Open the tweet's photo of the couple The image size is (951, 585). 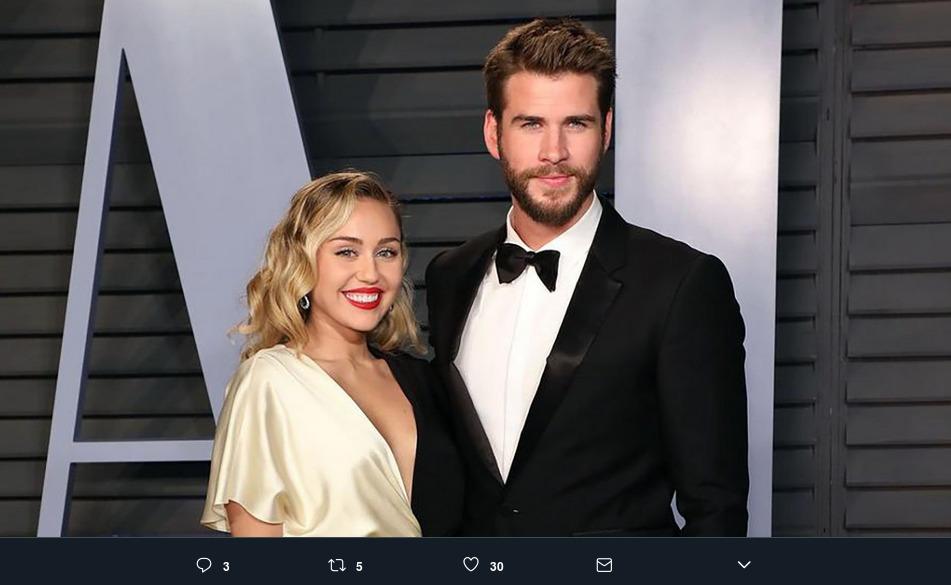(x=476, y=268)
